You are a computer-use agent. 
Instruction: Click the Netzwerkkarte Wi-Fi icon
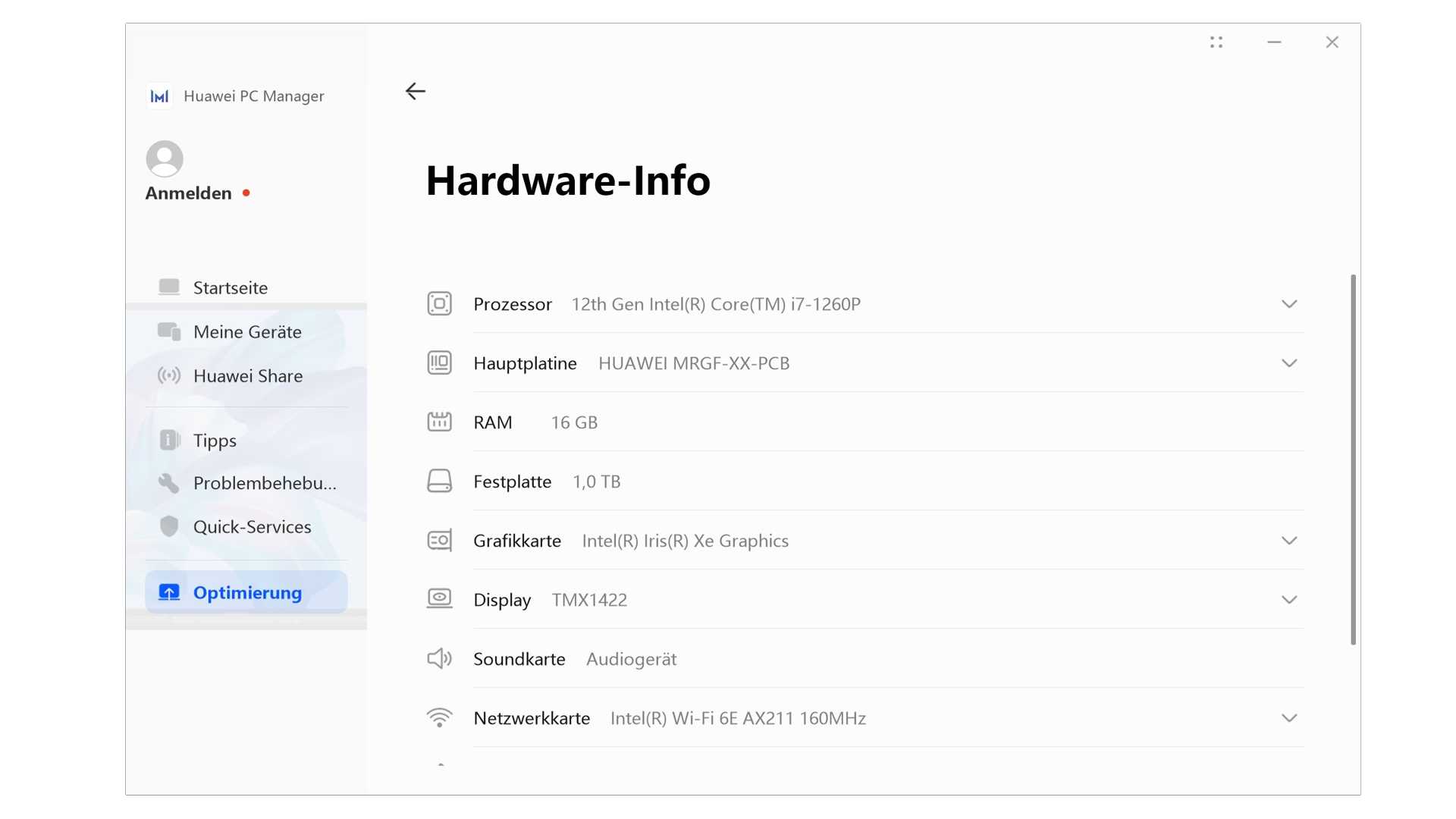click(439, 718)
